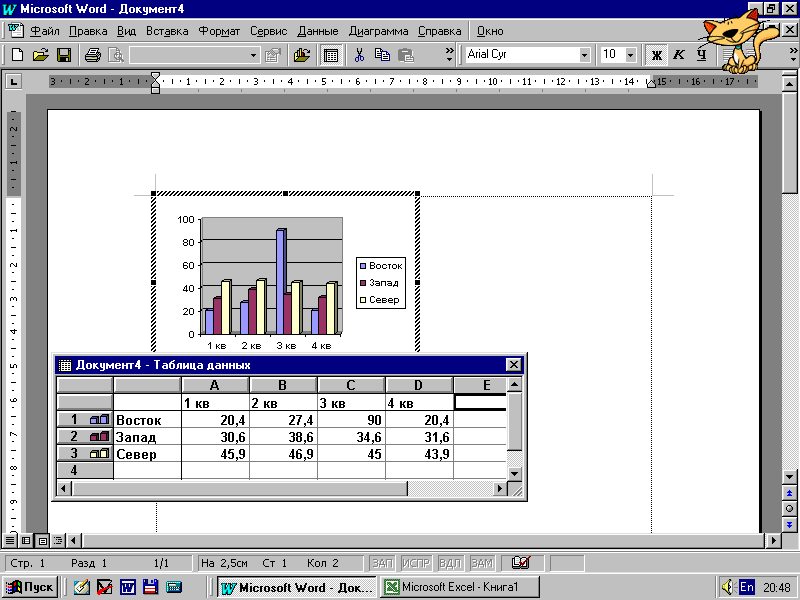Switch to Web Layout view icon
The image size is (800, 600).
(26, 540)
